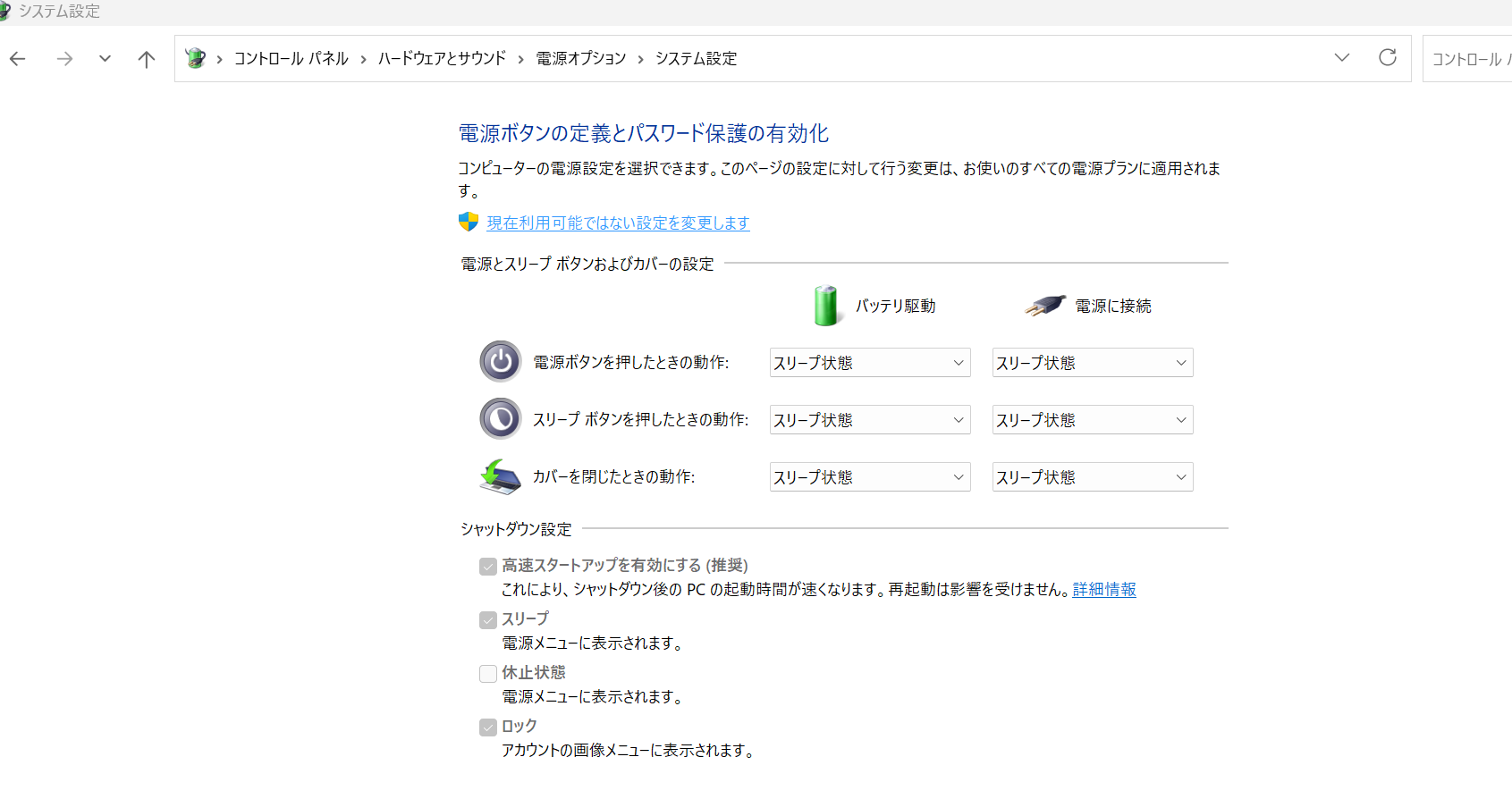Click the up-one-level arrow icon

pos(147,59)
